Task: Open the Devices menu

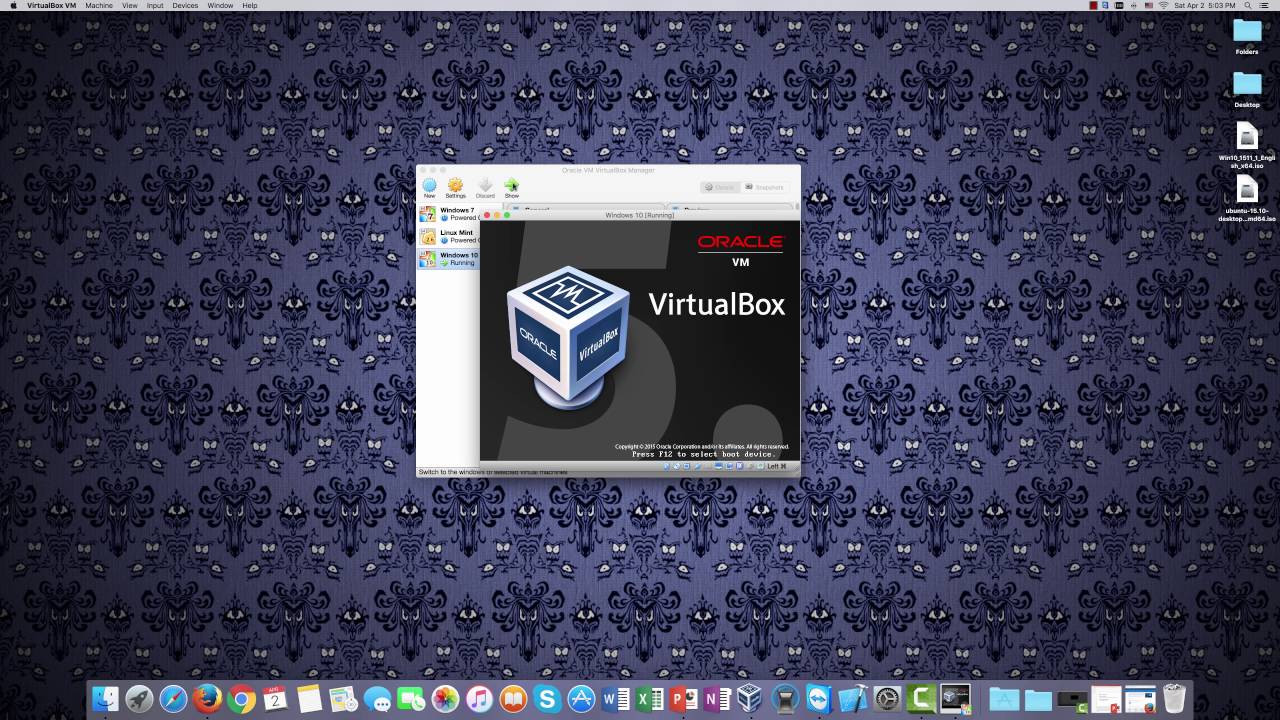Action: tap(185, 5)
